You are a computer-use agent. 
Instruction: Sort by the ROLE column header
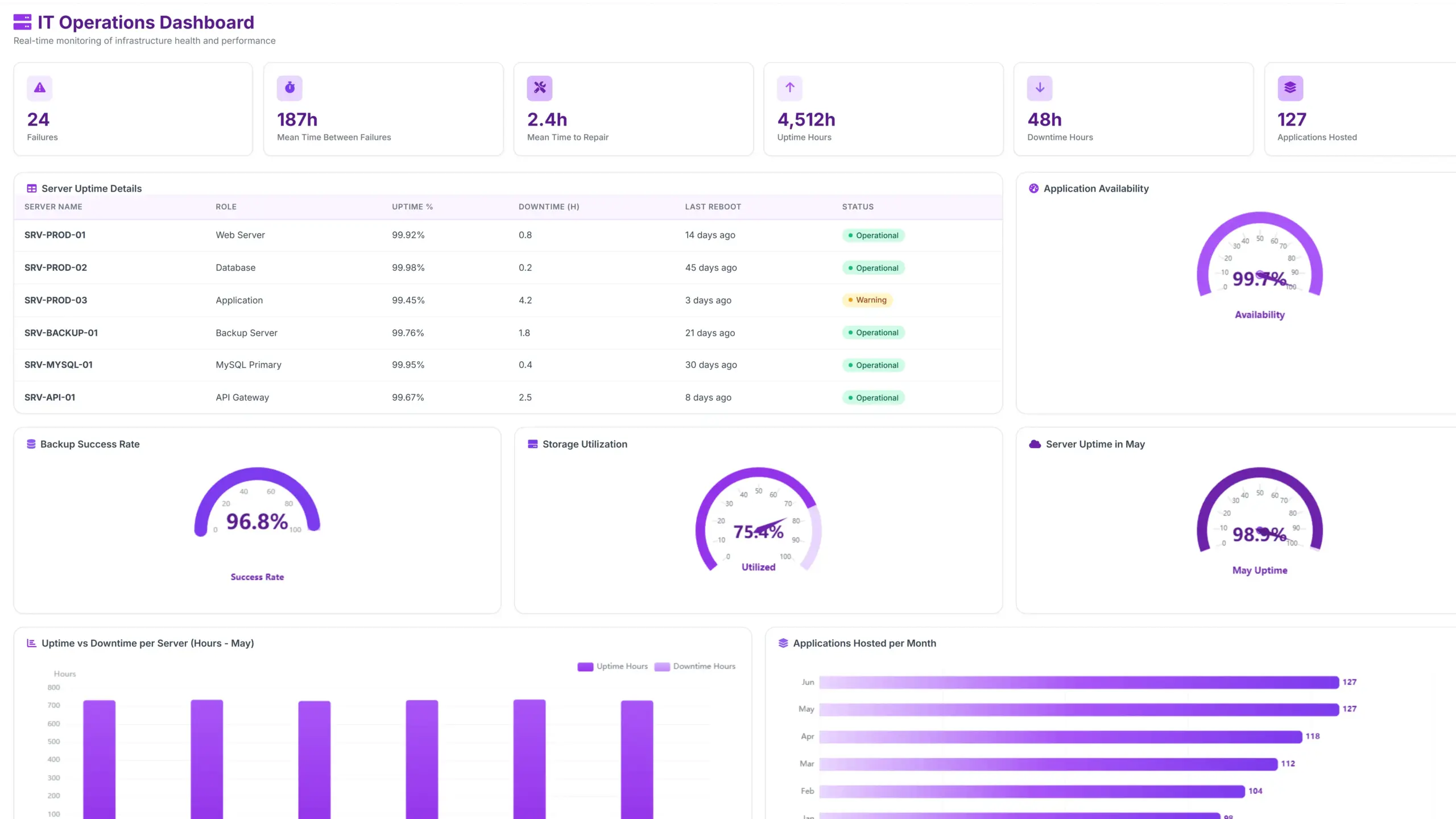tap(226, 207)
